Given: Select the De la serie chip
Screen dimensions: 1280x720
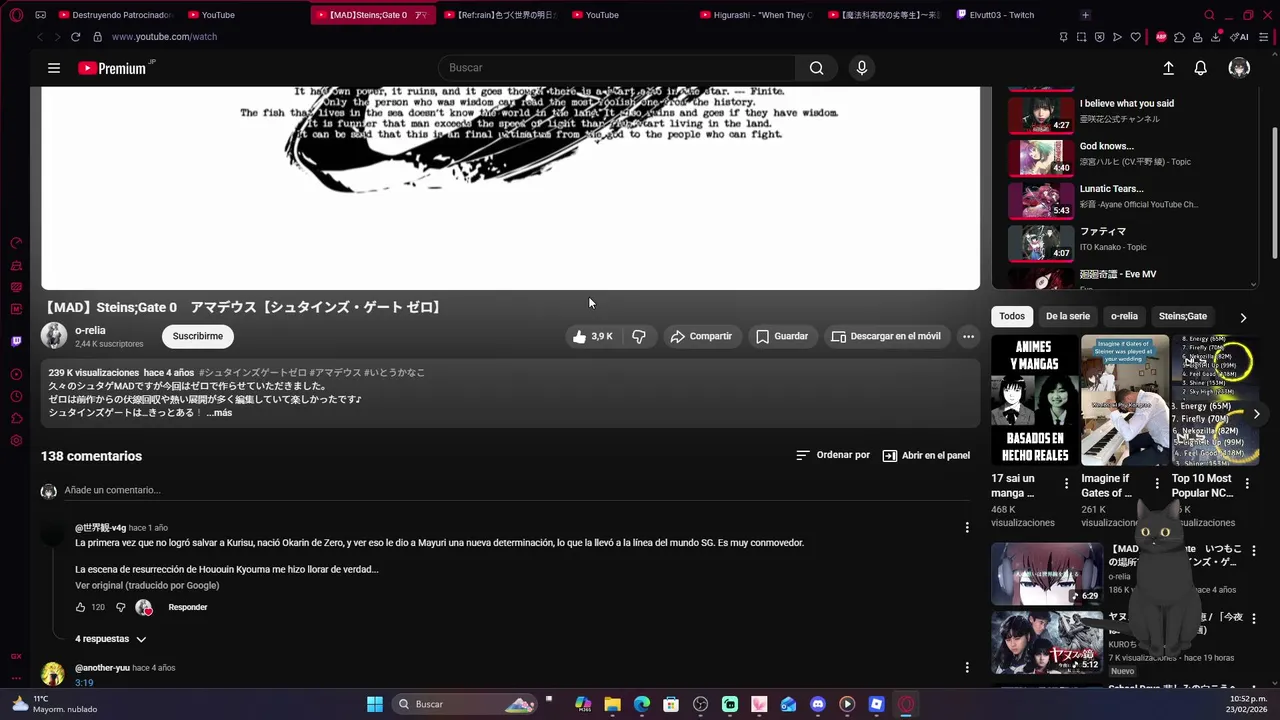Looking at the screenshot, I should [1068, 316].
